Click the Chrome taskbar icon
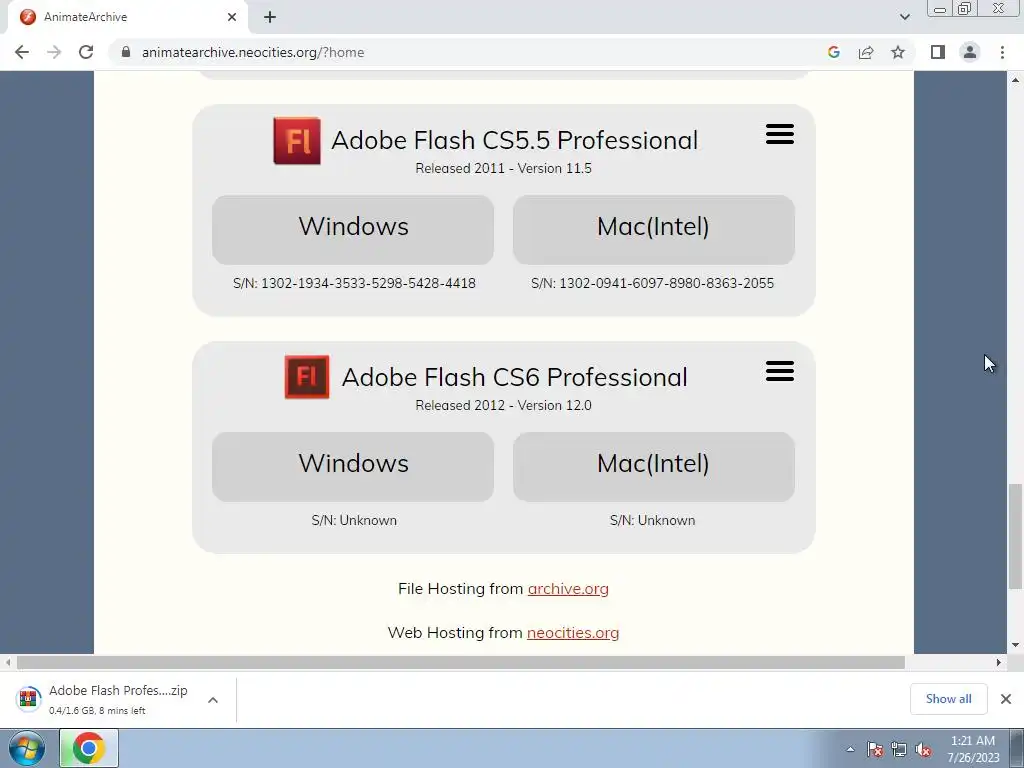The image size is (1024, 768). (x=89, y=748)
